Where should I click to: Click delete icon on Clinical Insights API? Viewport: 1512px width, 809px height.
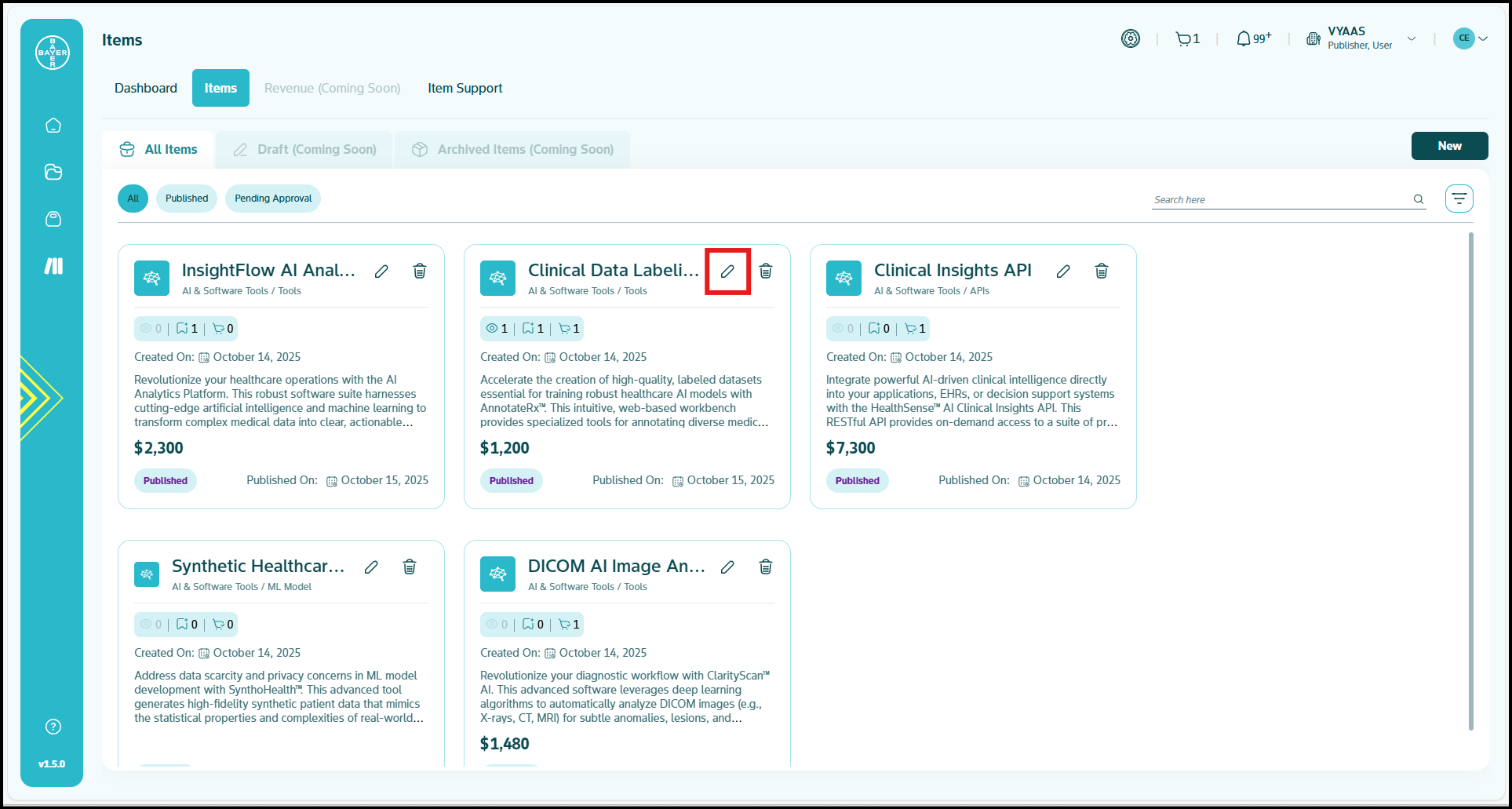1102,271
